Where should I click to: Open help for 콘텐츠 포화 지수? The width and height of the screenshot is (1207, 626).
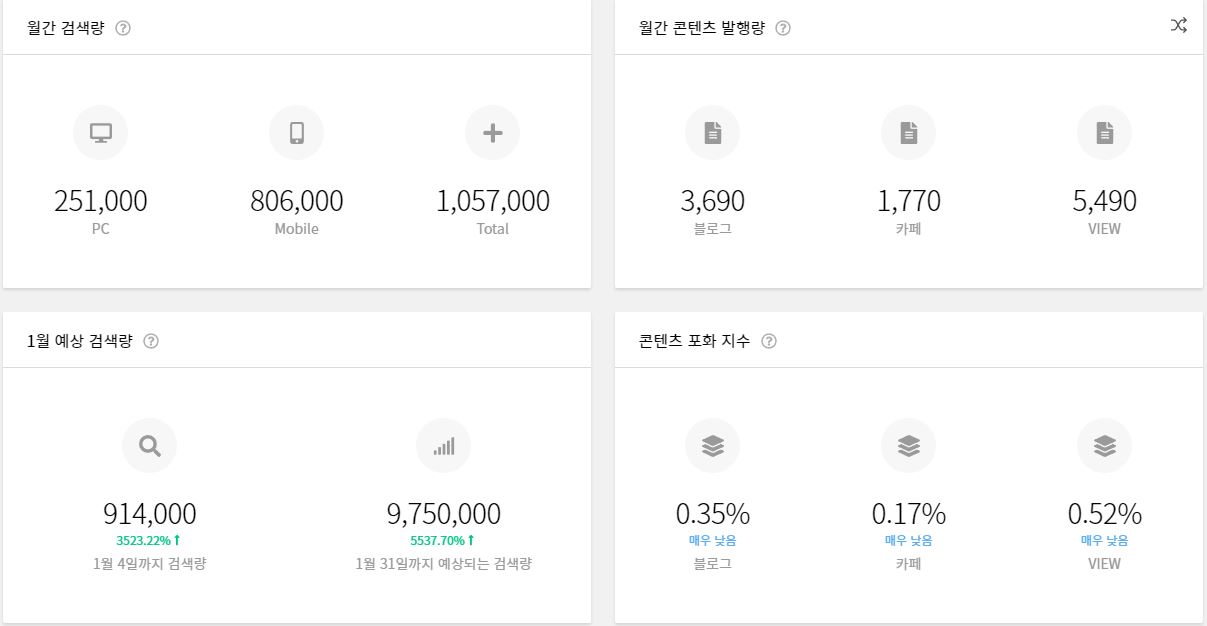coord(769,341)
